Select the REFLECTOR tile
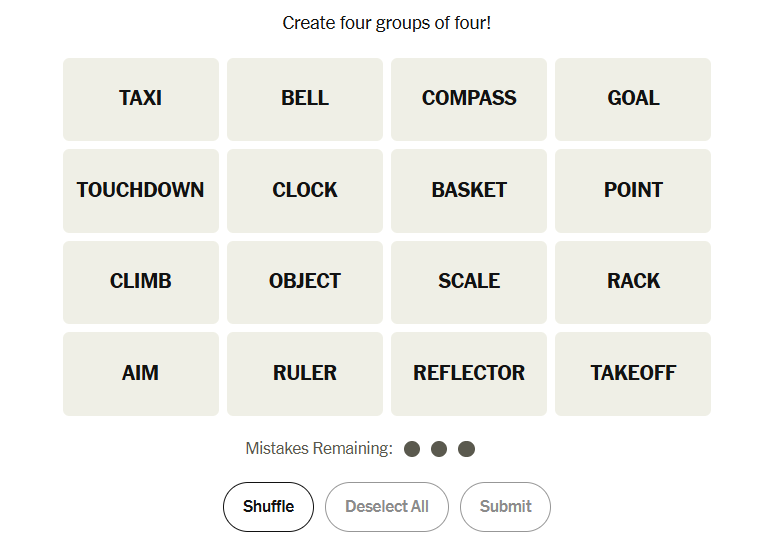Screen dimensions: 778x548 pyautogui.click(x=468, y=374)
